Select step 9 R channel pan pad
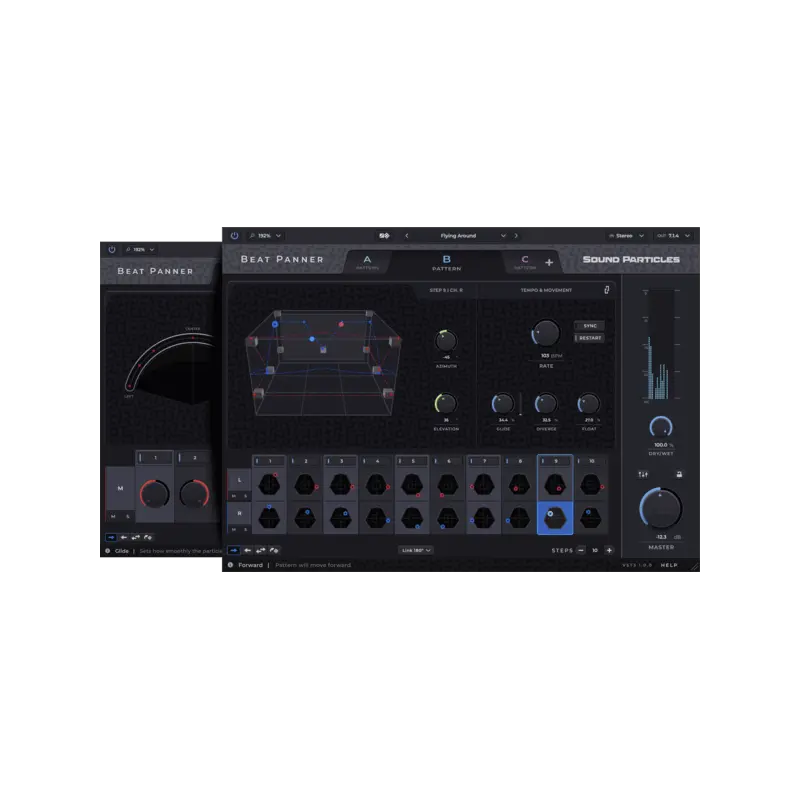800x800 pixels. click(x=555, y=518)
